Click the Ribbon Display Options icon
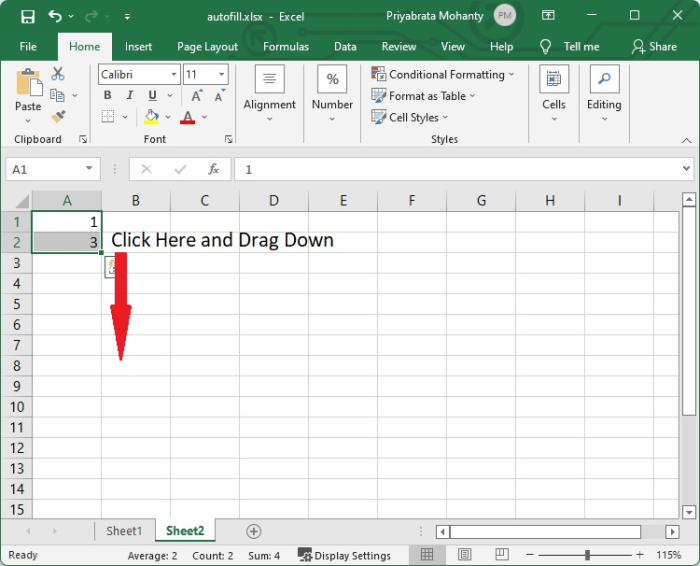The width and height of the screenshot is (700, 566). 548,16
